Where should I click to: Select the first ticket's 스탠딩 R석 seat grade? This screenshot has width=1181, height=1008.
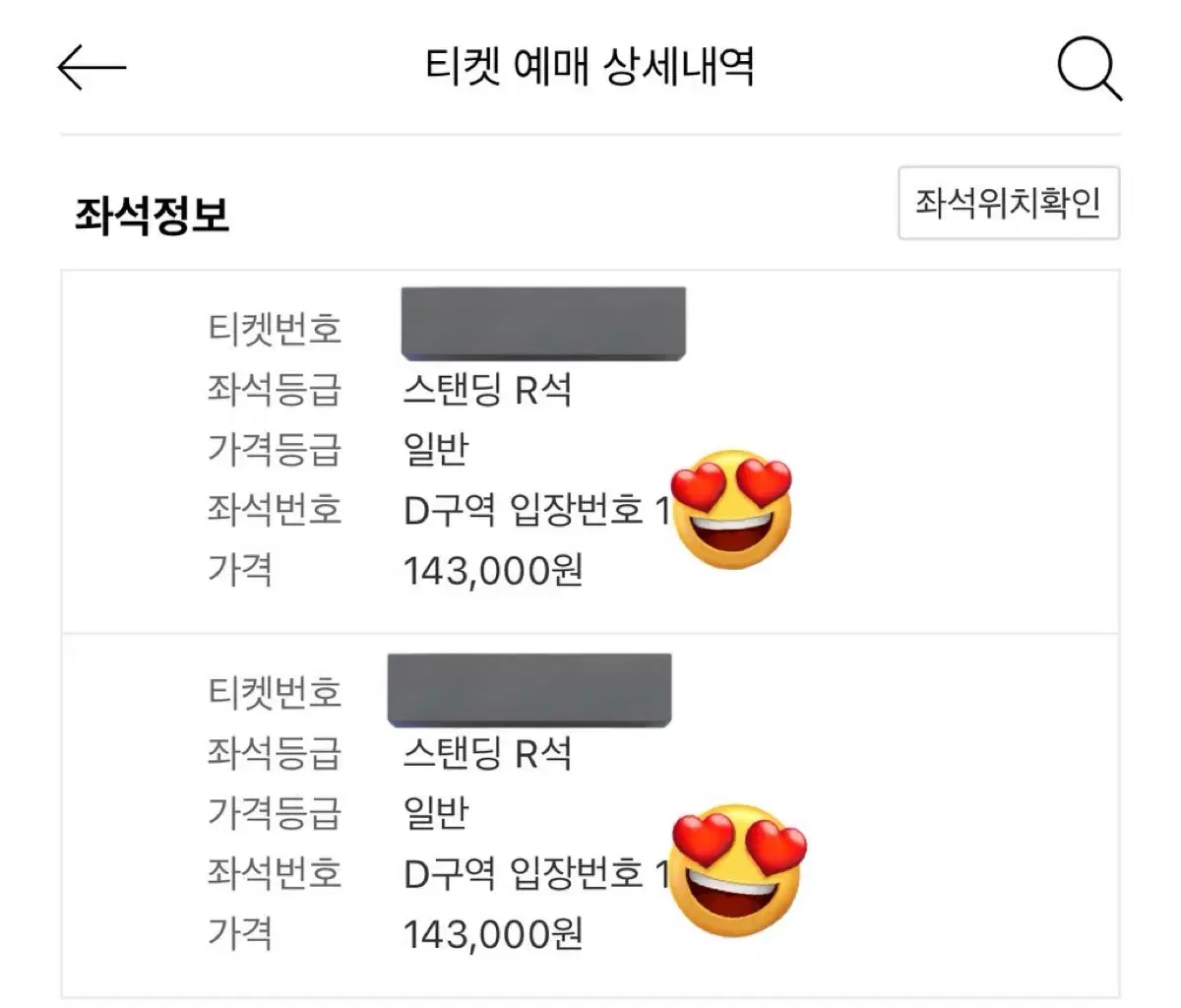click(x=487, y=390)
